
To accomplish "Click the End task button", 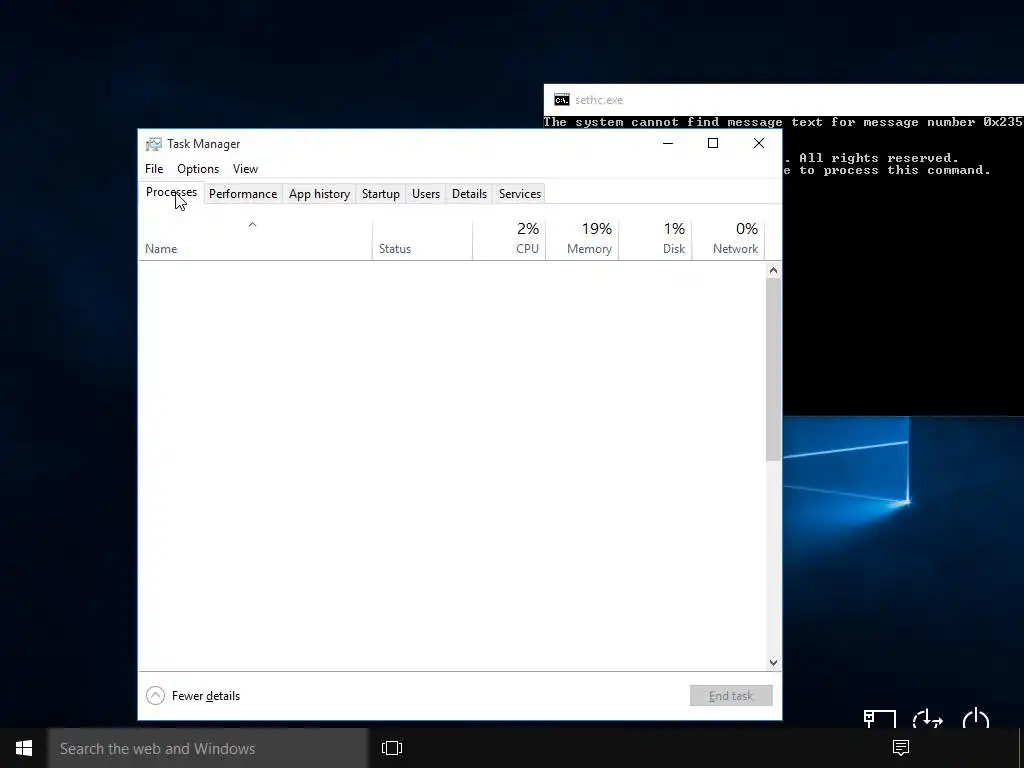I will tap(731, 696).
